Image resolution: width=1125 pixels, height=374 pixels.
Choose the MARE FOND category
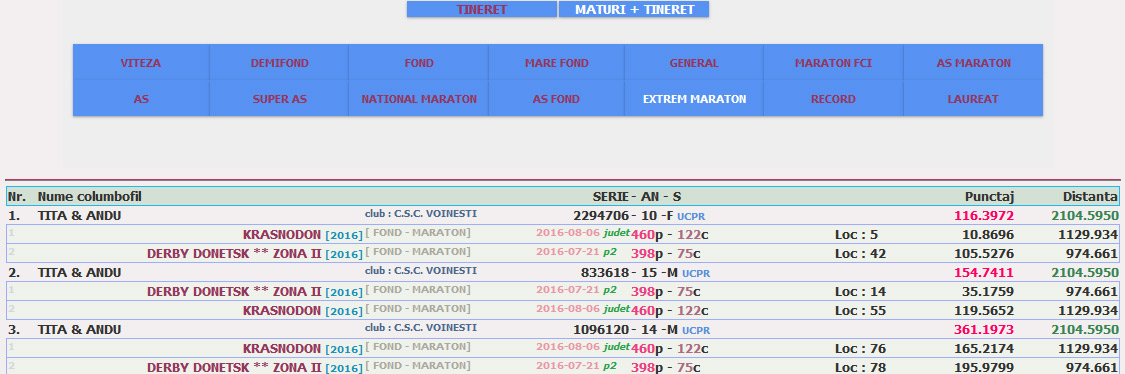coord(557,63)
